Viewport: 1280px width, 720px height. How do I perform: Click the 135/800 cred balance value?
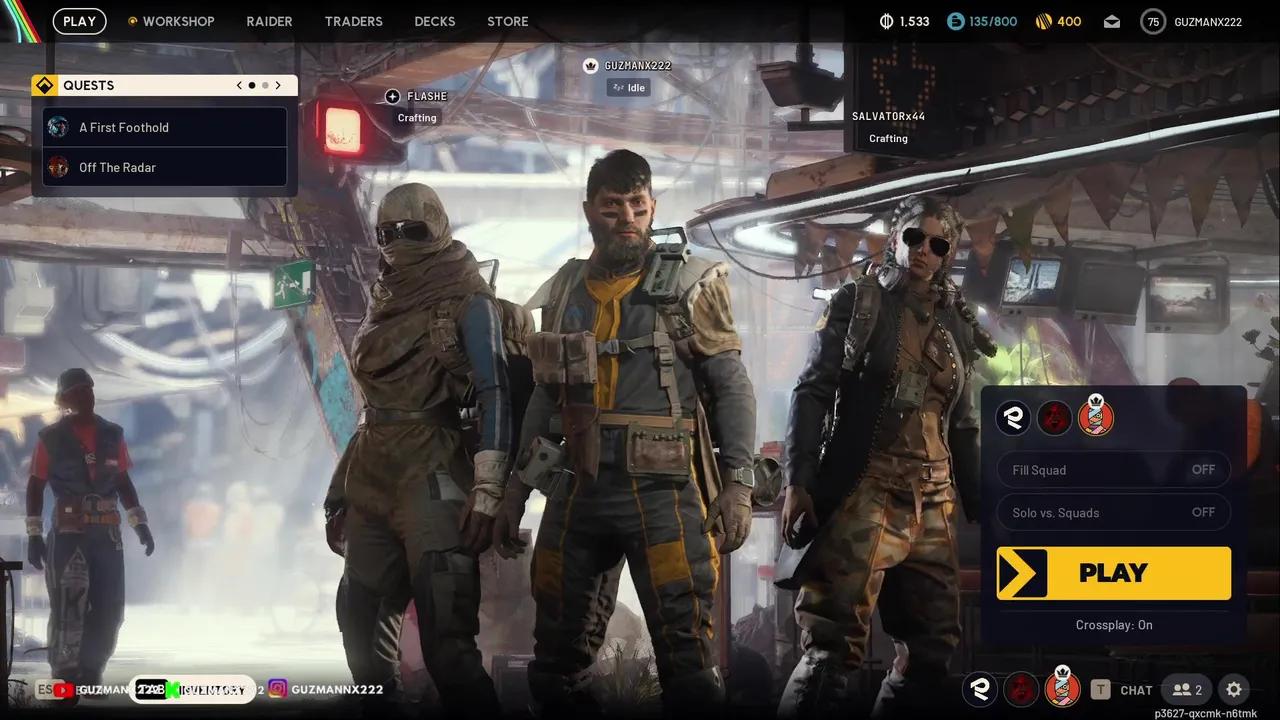pyautogui.click(x=994, y=21)
